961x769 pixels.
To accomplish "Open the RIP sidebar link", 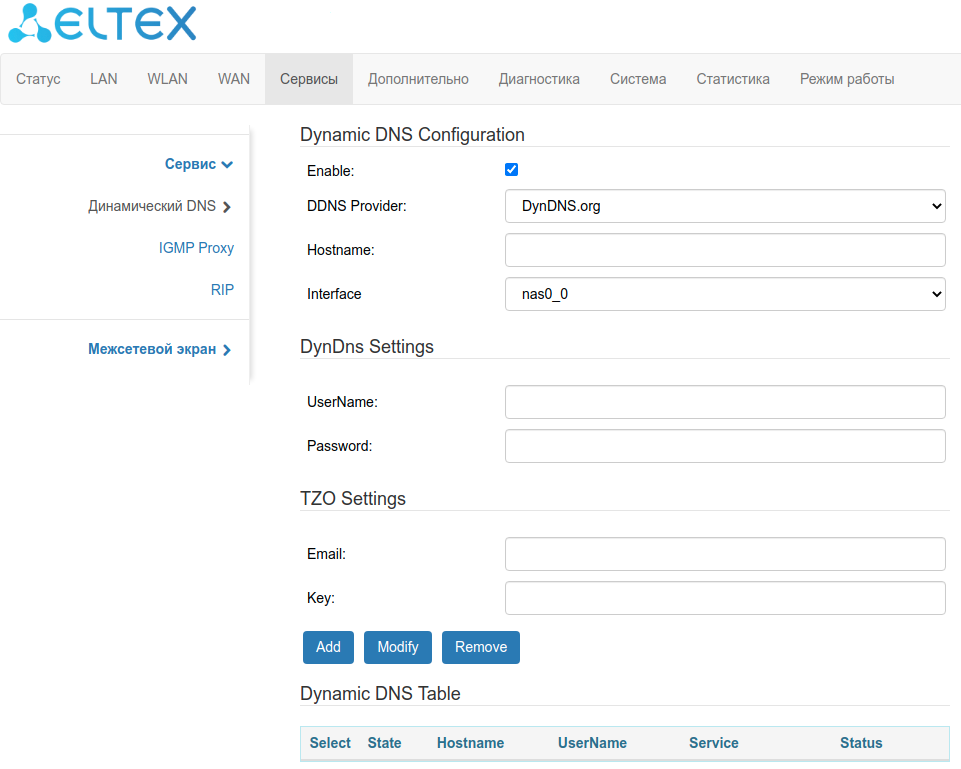I will (222, 290).
